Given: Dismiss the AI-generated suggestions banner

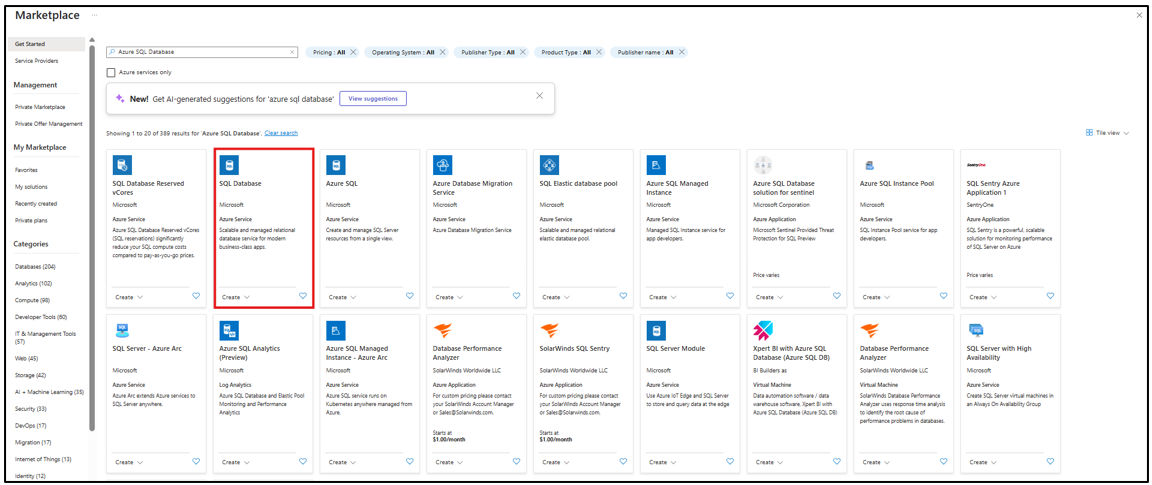Looking at the screenshot, I should (x=539, y=96).
